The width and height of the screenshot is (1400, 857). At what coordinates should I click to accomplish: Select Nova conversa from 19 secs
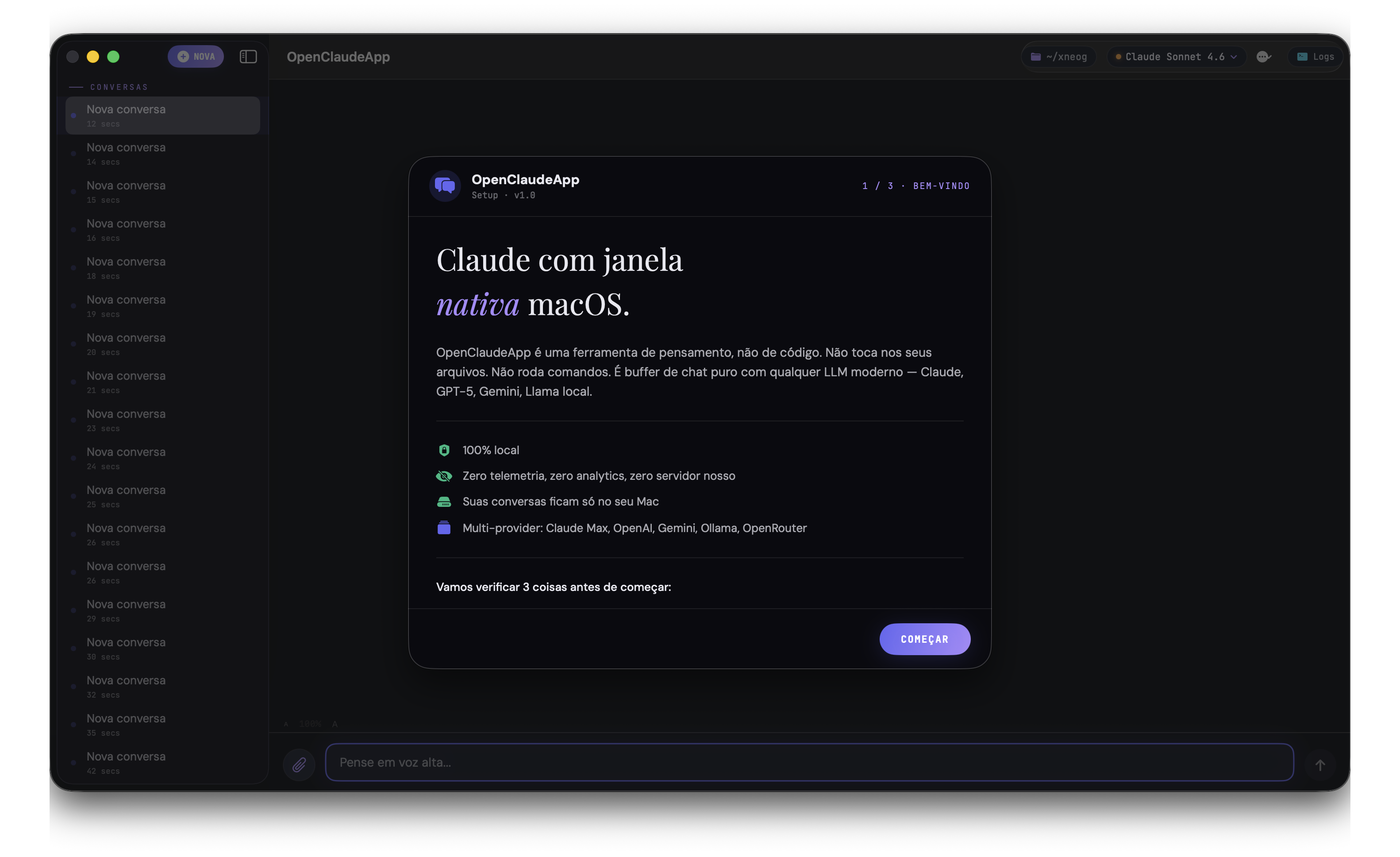pos(162,306)
